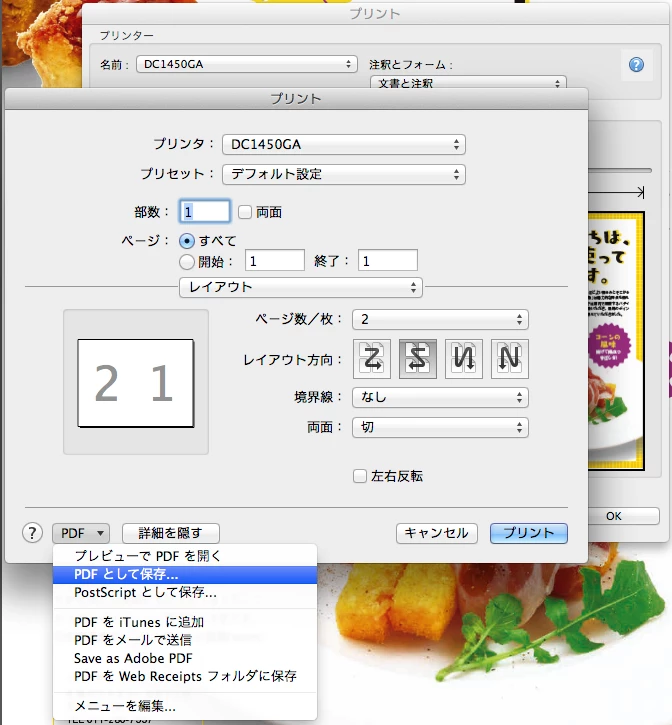Select the reversed N layout direction icon
This screenshot has height=725, width=672.
pos(464,359)
